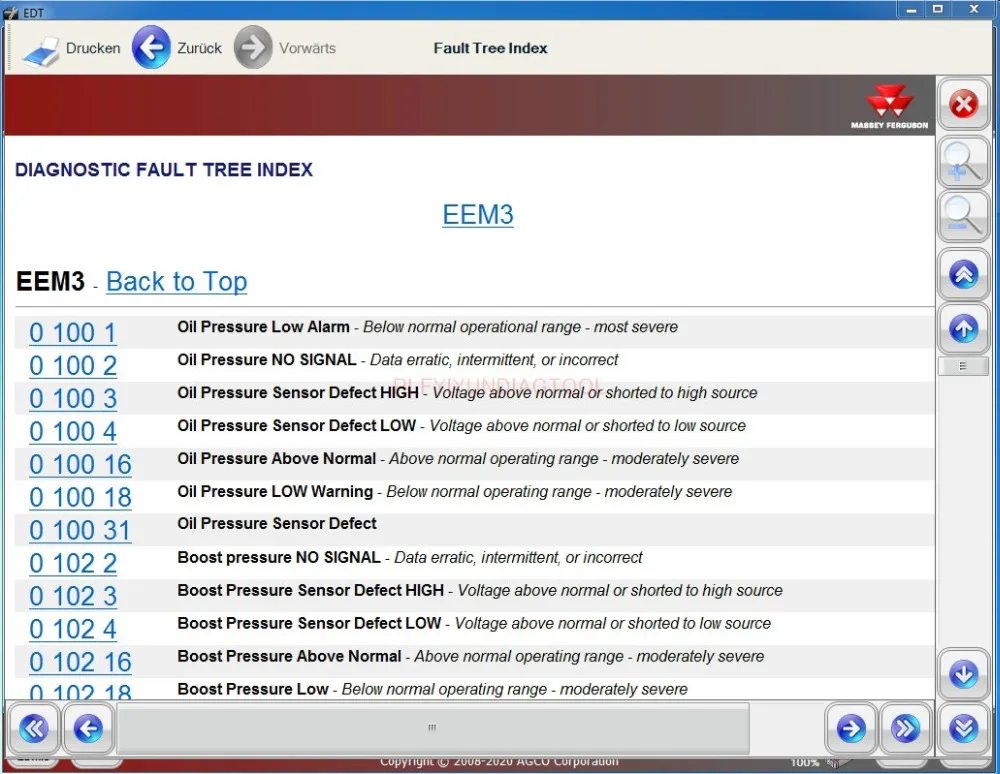
Task: Click the single down arrow icon
Action: 963,675
